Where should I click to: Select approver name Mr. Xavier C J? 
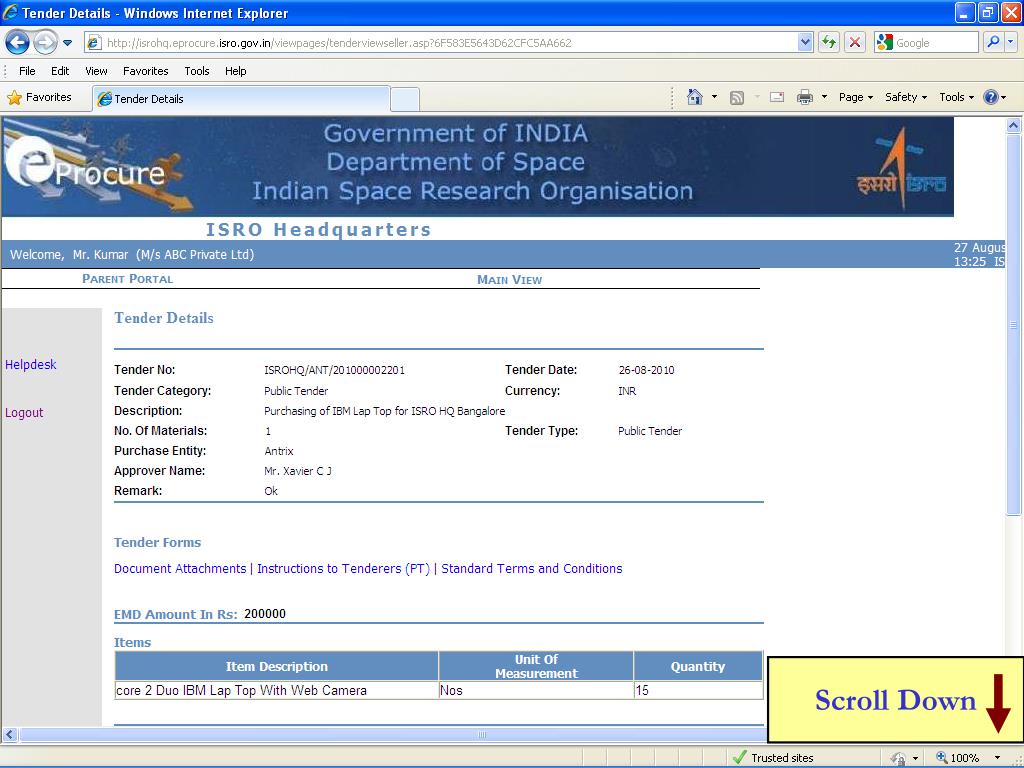click(298, 471)
